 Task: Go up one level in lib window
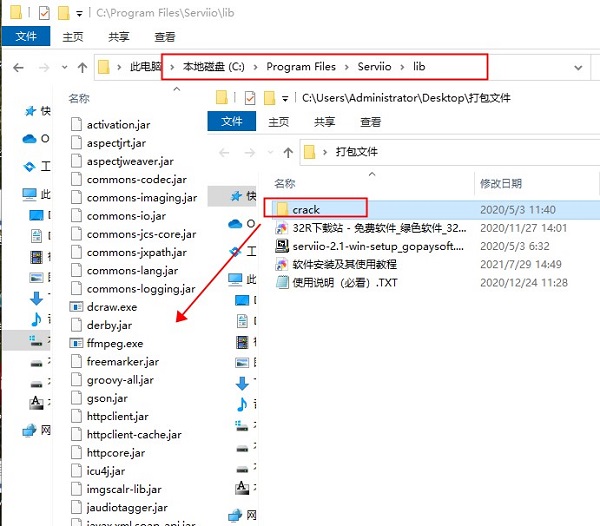[x=82, y=68]
